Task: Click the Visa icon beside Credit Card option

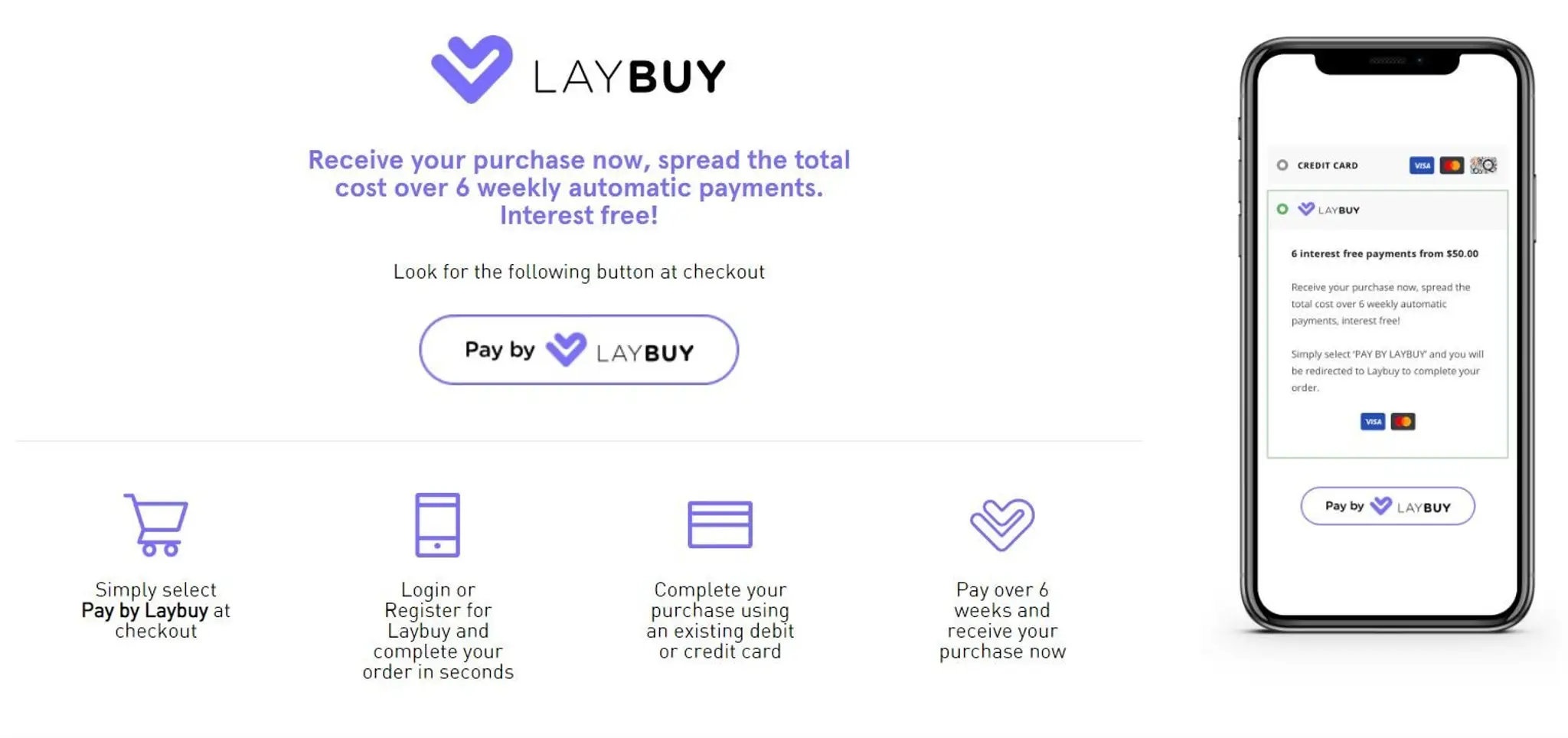Action: pyautogui.click(x=1421, y=165)
